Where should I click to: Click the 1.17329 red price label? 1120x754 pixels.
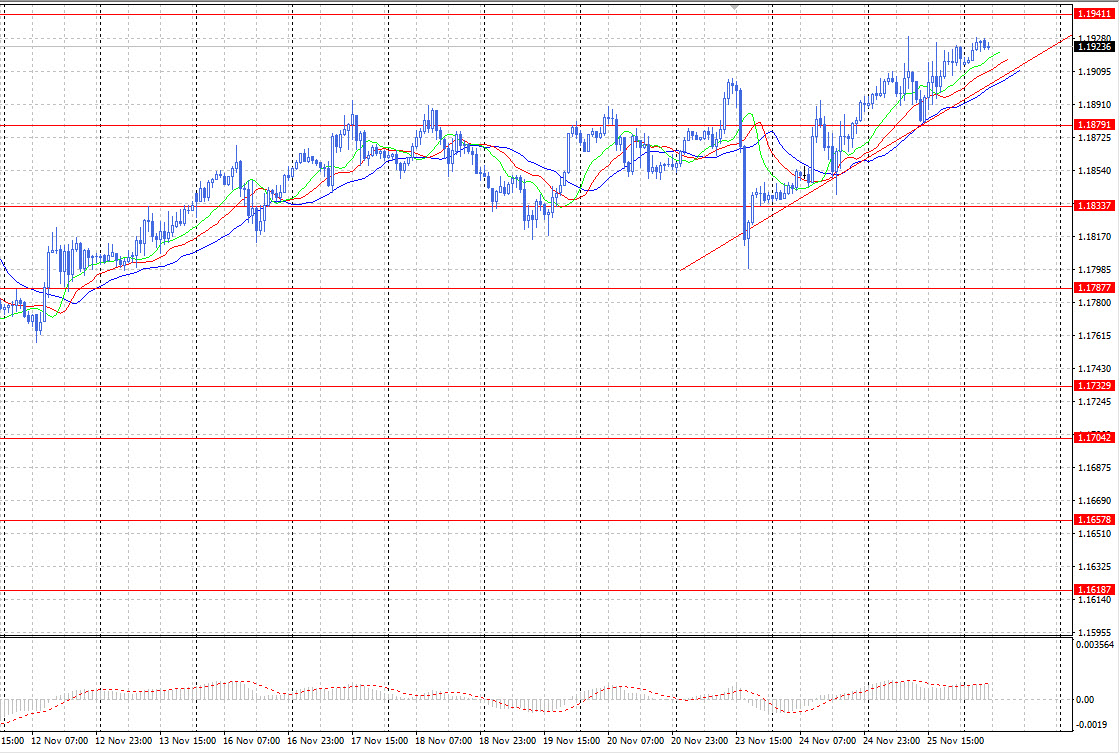coord(1094,386)
